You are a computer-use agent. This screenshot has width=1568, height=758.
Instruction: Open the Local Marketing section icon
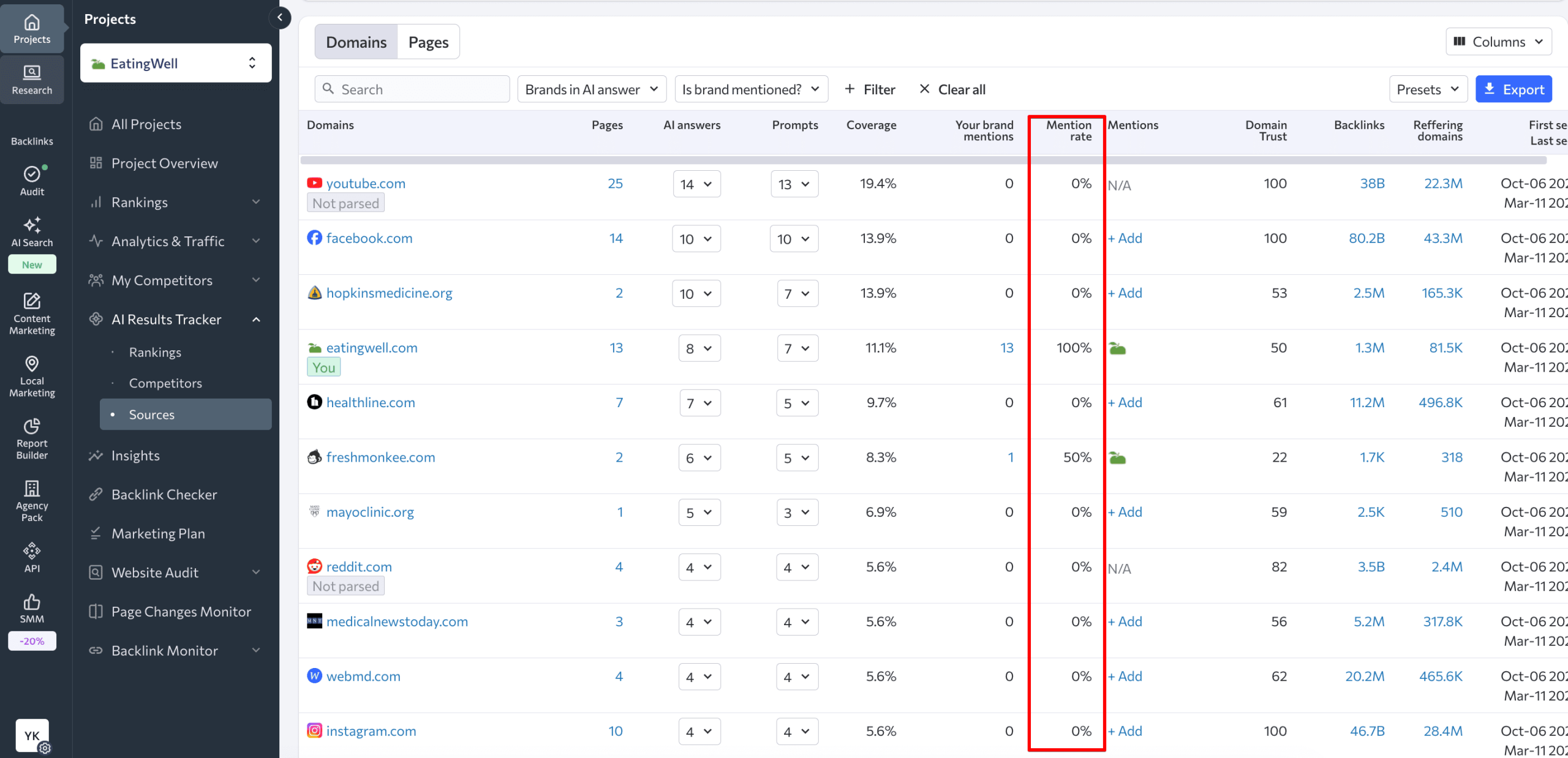[31, 364]
